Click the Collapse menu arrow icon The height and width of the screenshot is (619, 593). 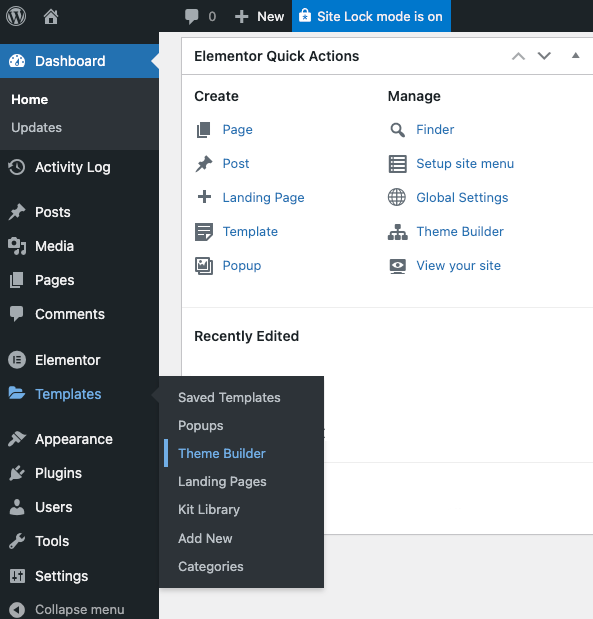click(17, 610)
